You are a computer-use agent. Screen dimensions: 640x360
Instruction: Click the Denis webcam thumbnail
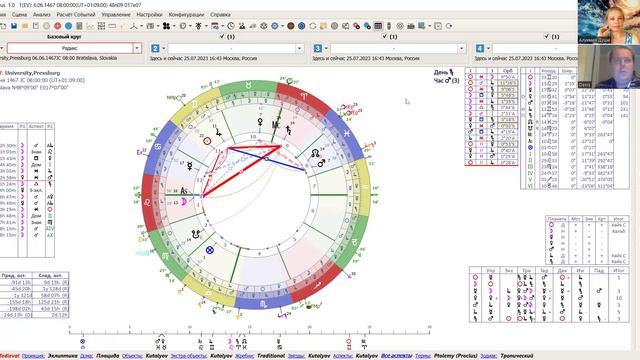click(x=609, y=67)
